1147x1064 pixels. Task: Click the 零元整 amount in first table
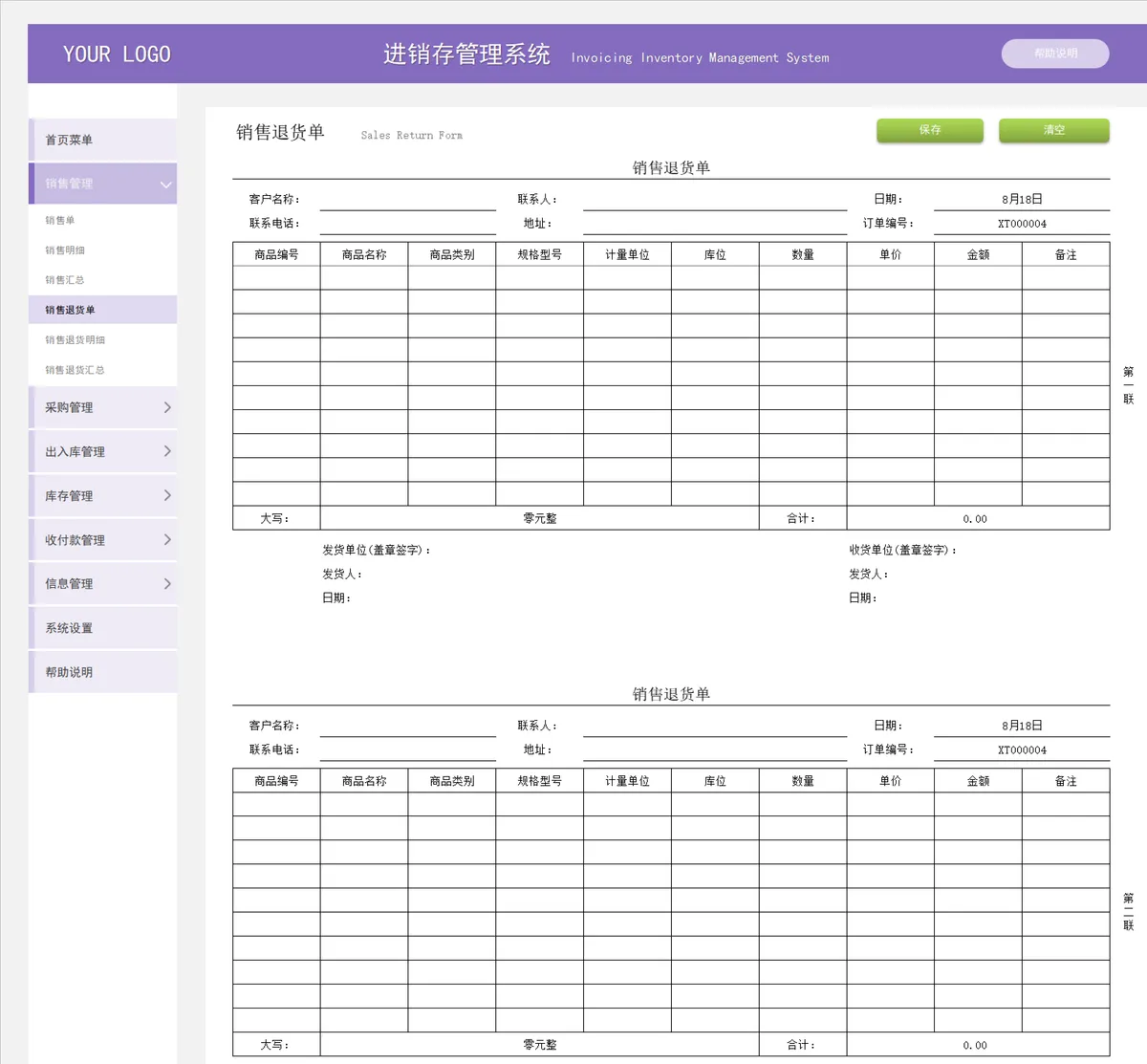(540, 518)
